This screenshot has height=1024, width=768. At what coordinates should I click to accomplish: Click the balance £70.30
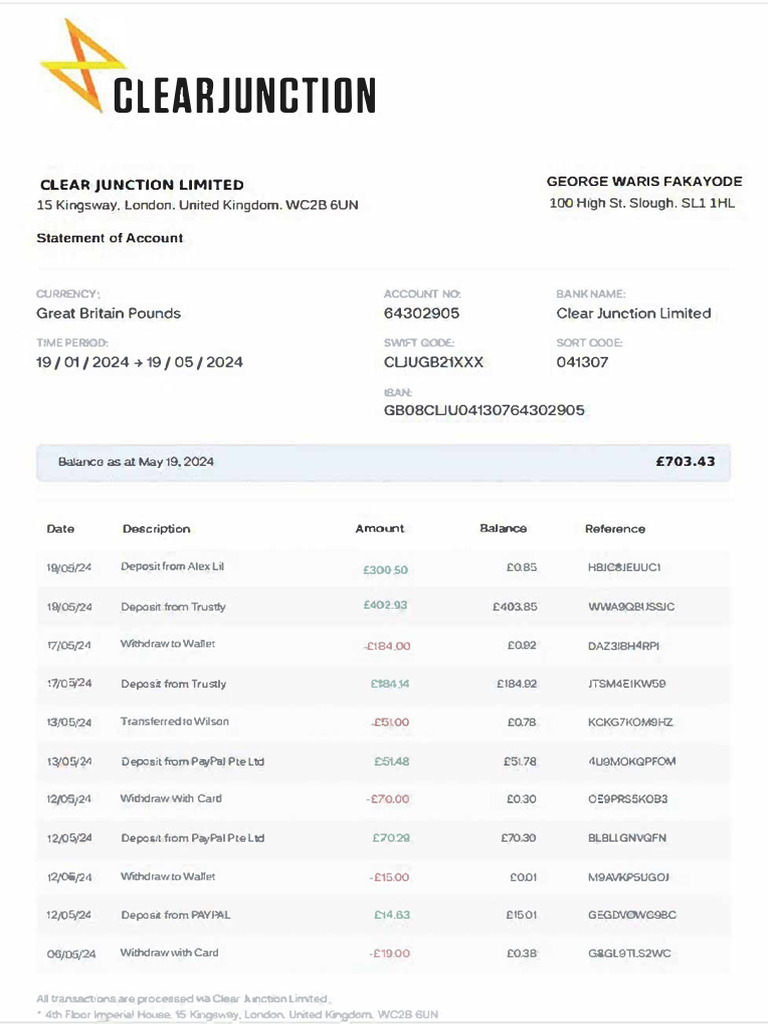(519, 838)
